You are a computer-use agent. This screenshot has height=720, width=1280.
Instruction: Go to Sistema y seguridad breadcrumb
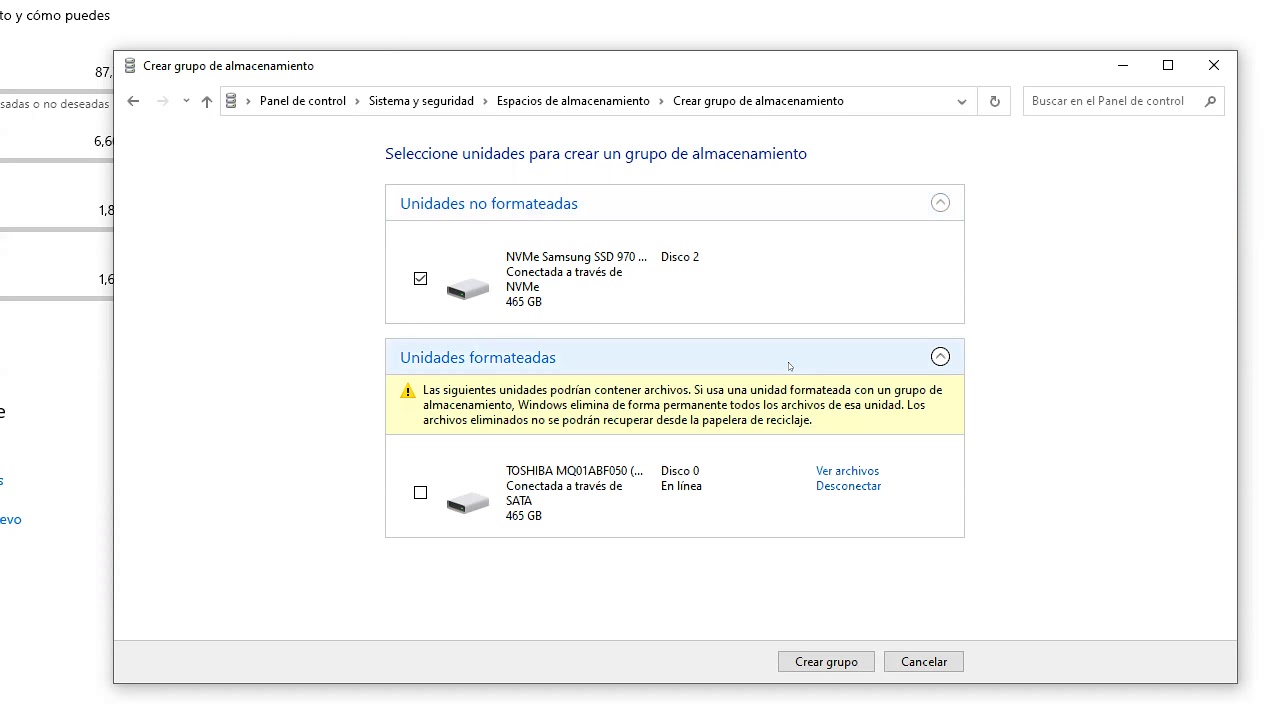click(x=421, y=101)
